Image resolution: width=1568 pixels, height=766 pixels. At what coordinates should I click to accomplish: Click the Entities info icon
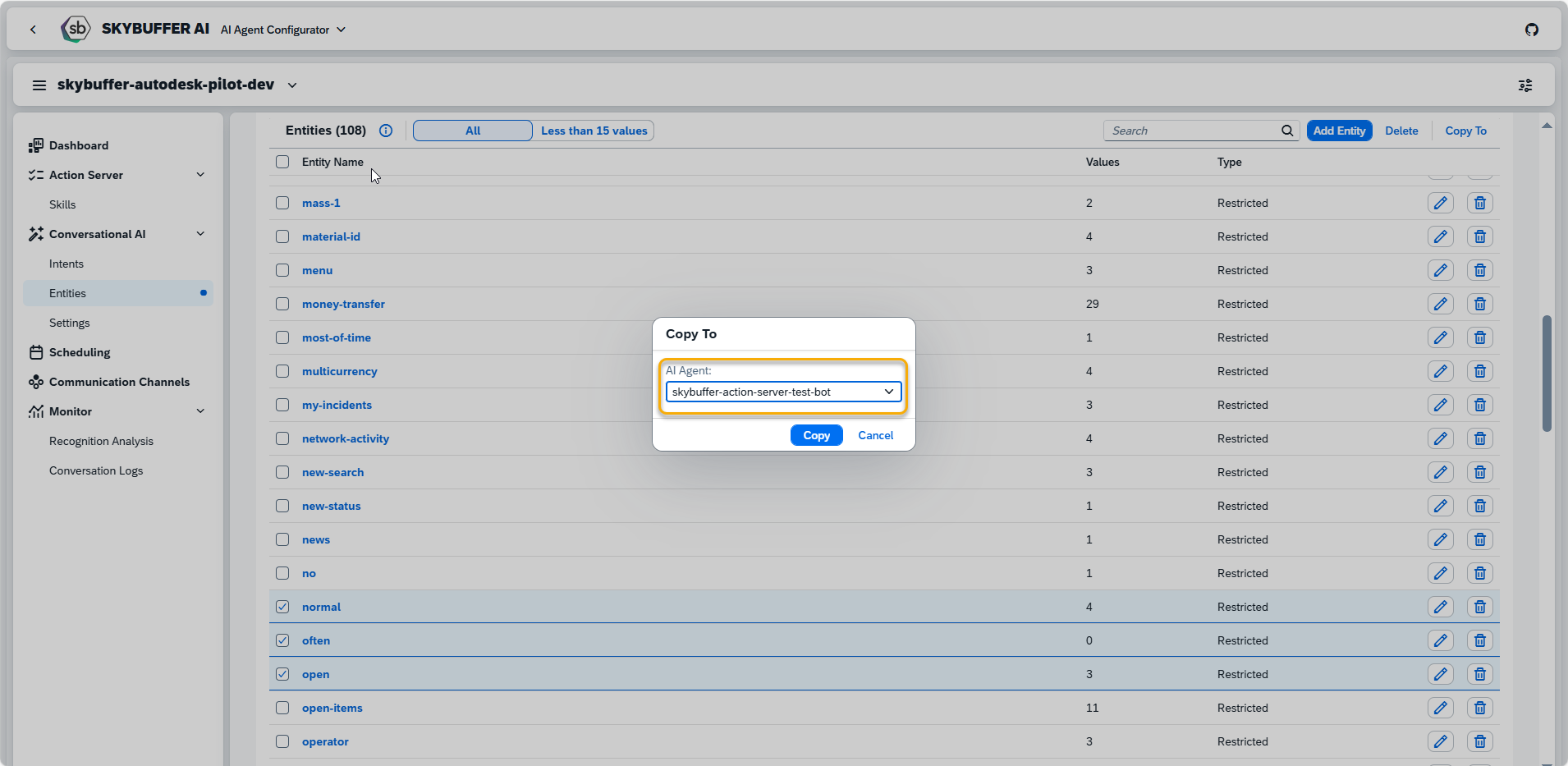386,131
